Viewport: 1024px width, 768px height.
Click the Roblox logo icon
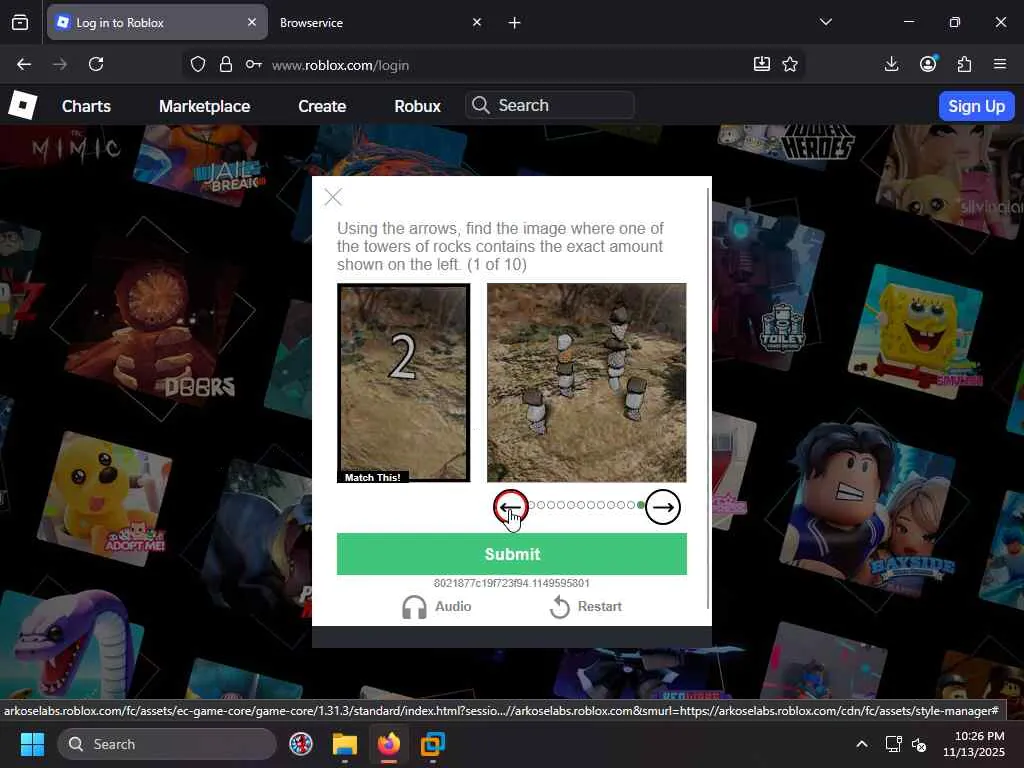(x=23, y=106)
